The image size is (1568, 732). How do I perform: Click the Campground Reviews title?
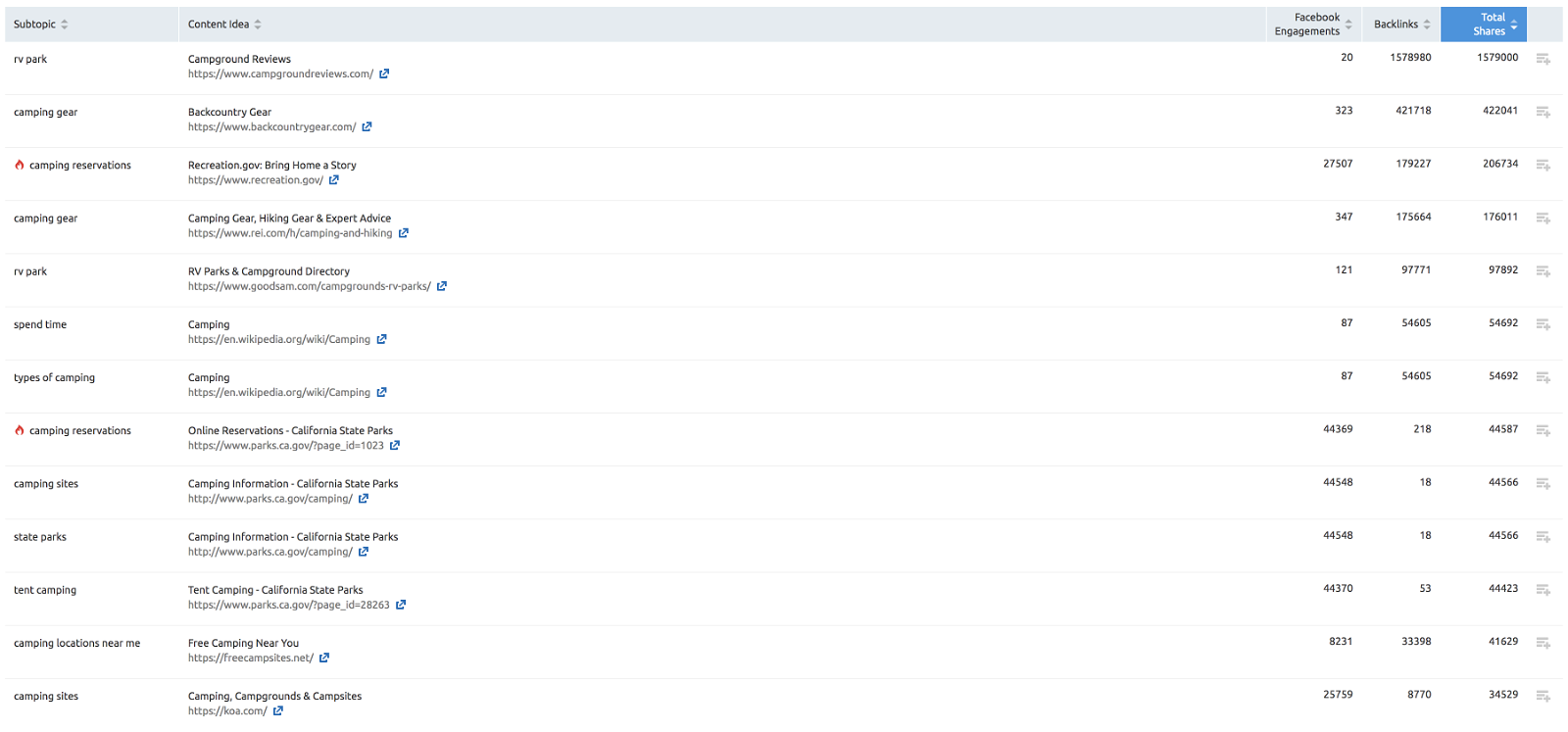239,59
